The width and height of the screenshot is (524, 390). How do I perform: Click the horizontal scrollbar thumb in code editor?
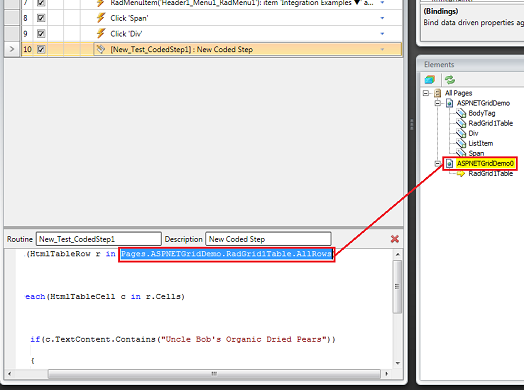[x=214, y=374]
